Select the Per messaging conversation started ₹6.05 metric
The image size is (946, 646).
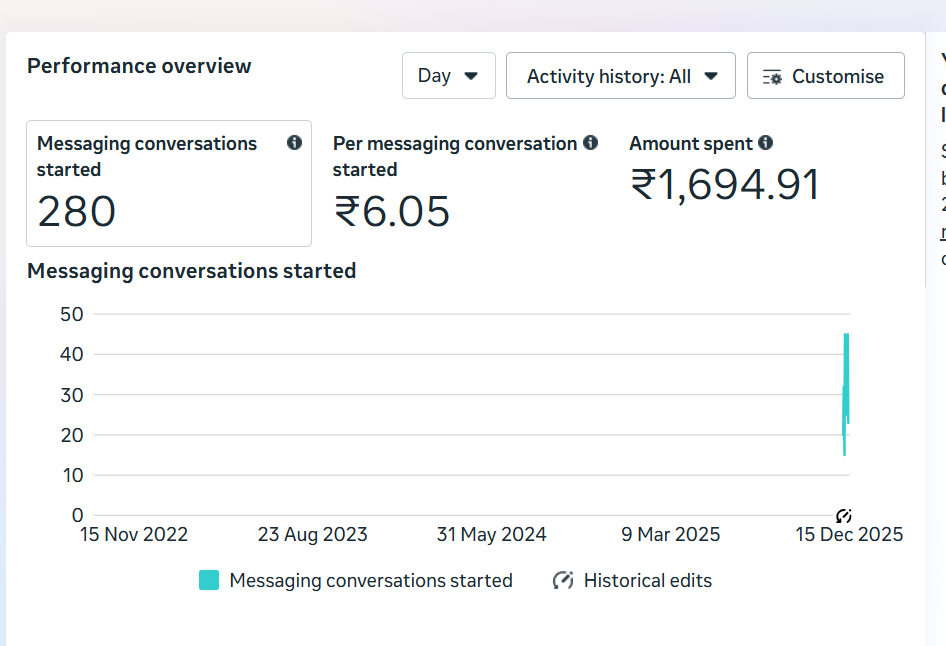pyautogui.click(x=465, y=183)
